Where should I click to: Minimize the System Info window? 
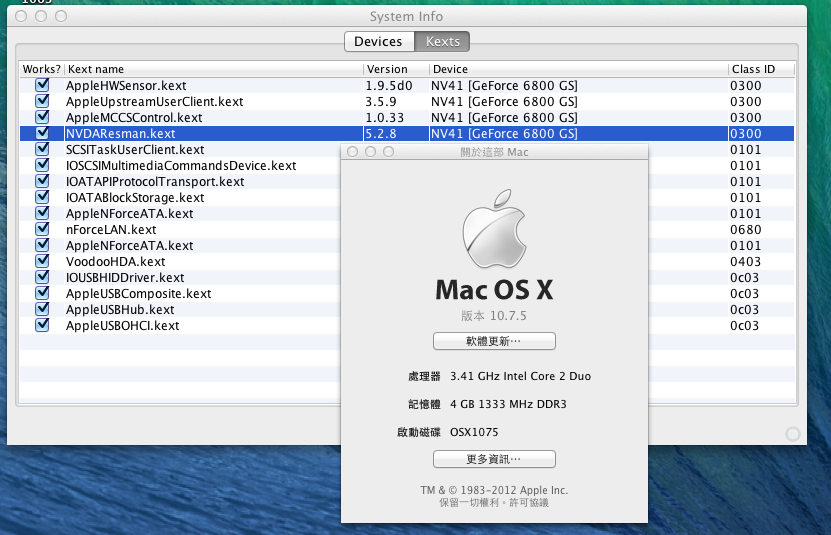click(x=41, y=16)
